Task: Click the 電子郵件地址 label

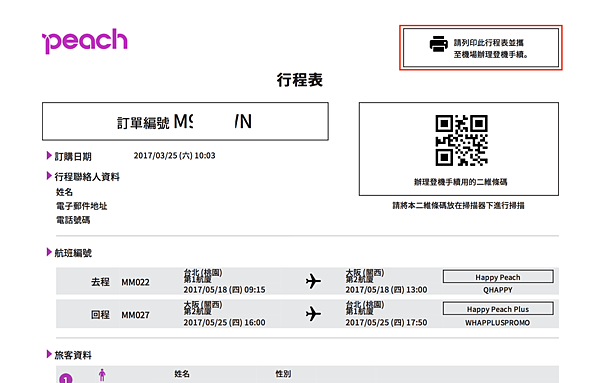Action: pos(82,206)
